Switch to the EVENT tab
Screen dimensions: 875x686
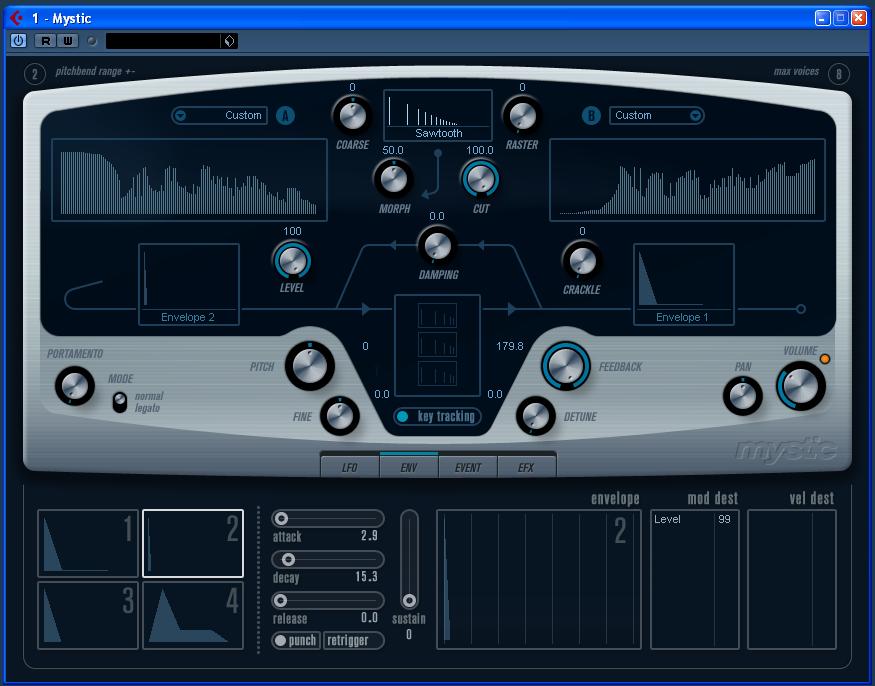coord(468,467)
